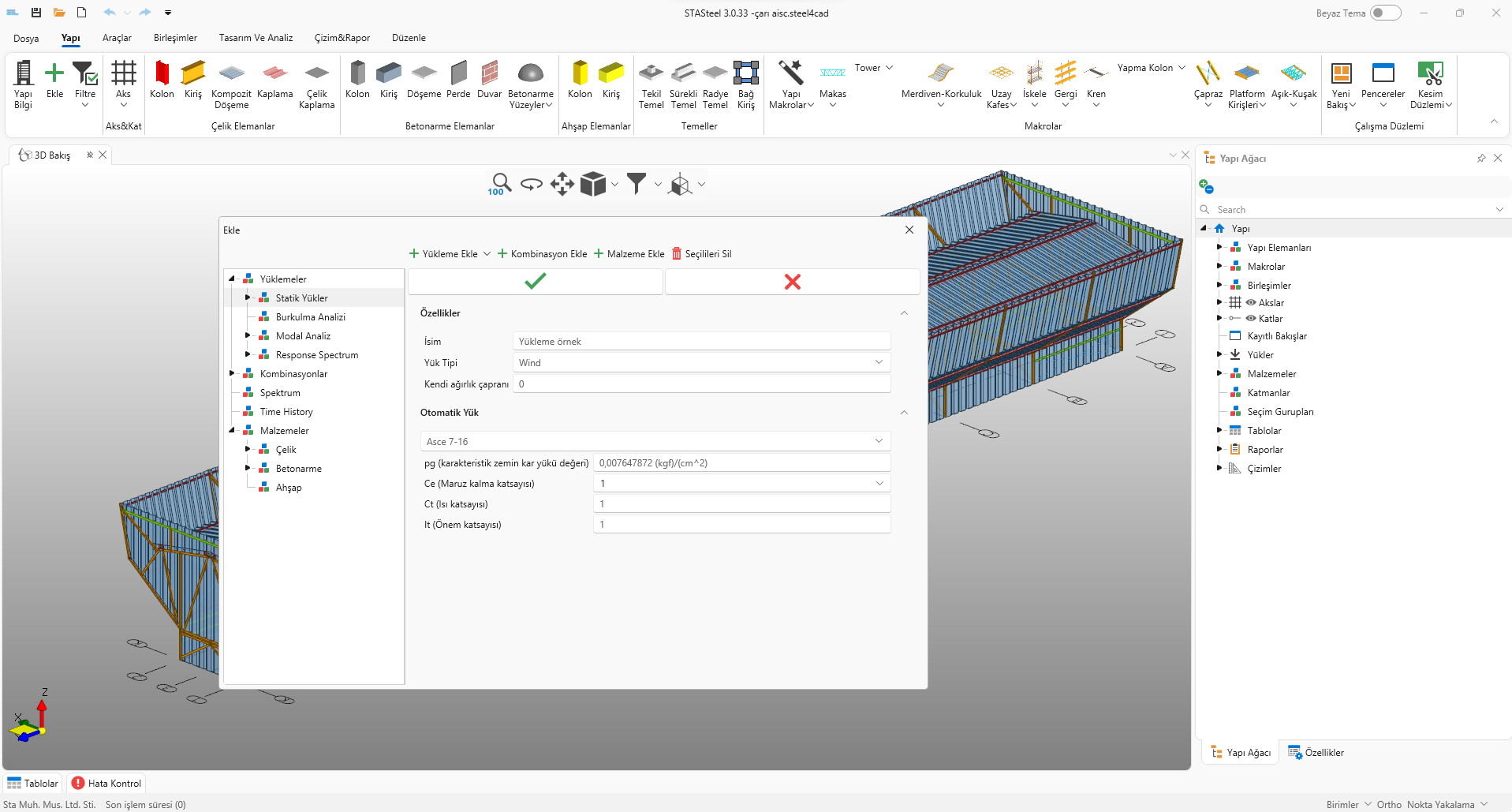This screenshot has width=1512, height=812.
Task: Click the İsim text input field
Action: click(701, 341)
